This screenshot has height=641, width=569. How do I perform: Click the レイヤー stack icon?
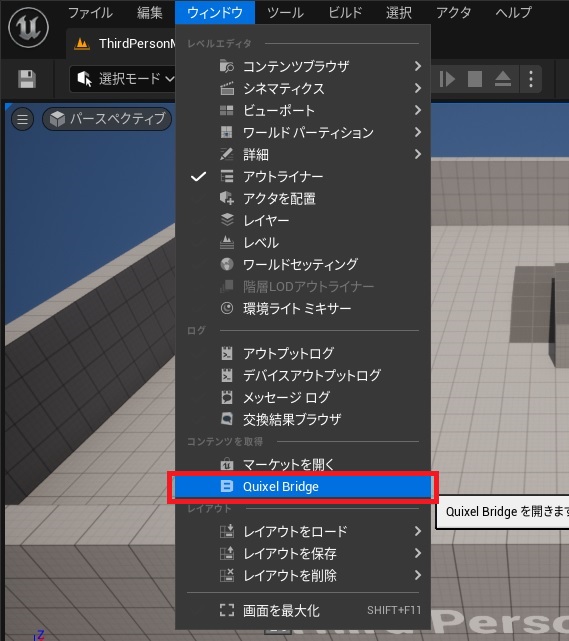(227, 220)
